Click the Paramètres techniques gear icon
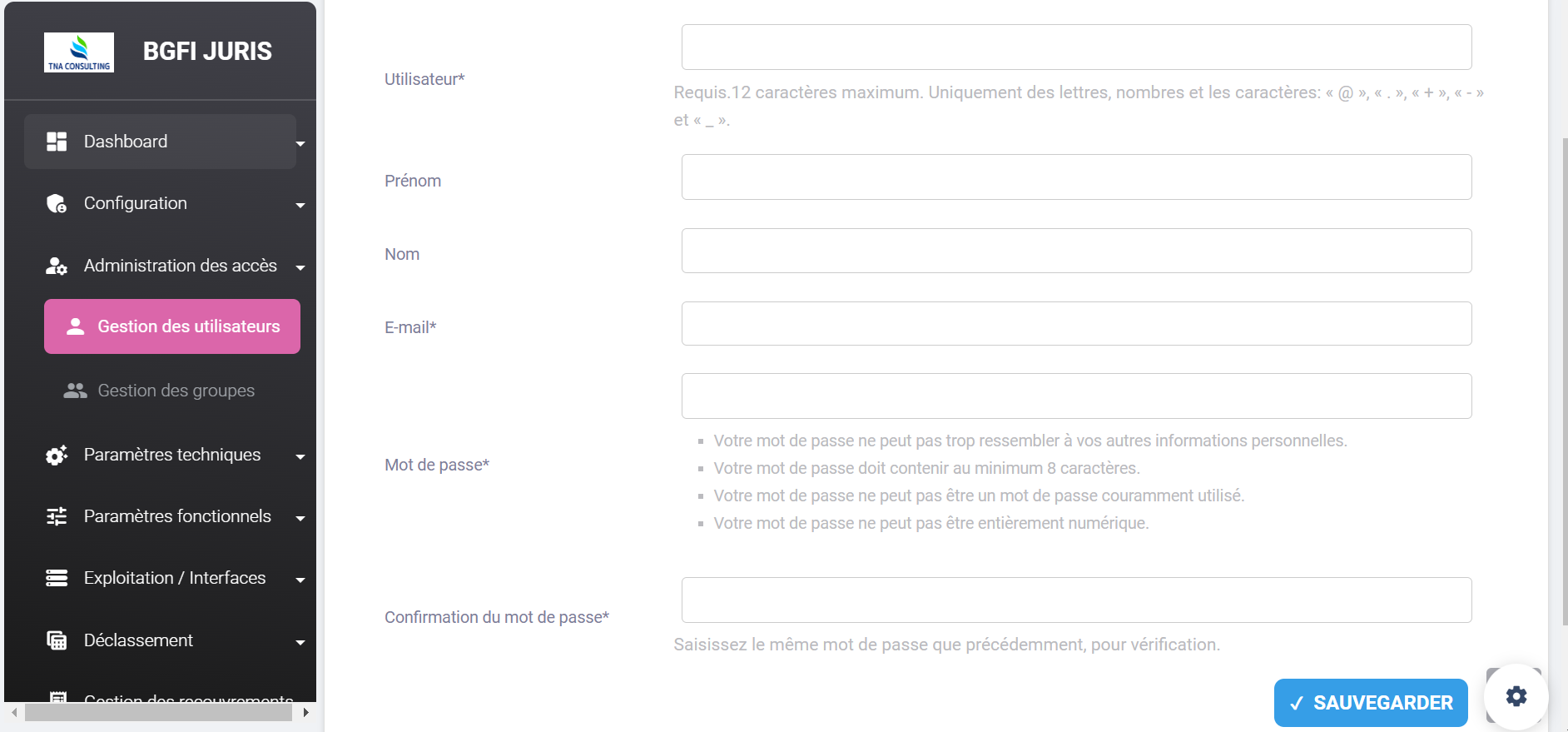 pyautogui.click(x=57, y=456)
